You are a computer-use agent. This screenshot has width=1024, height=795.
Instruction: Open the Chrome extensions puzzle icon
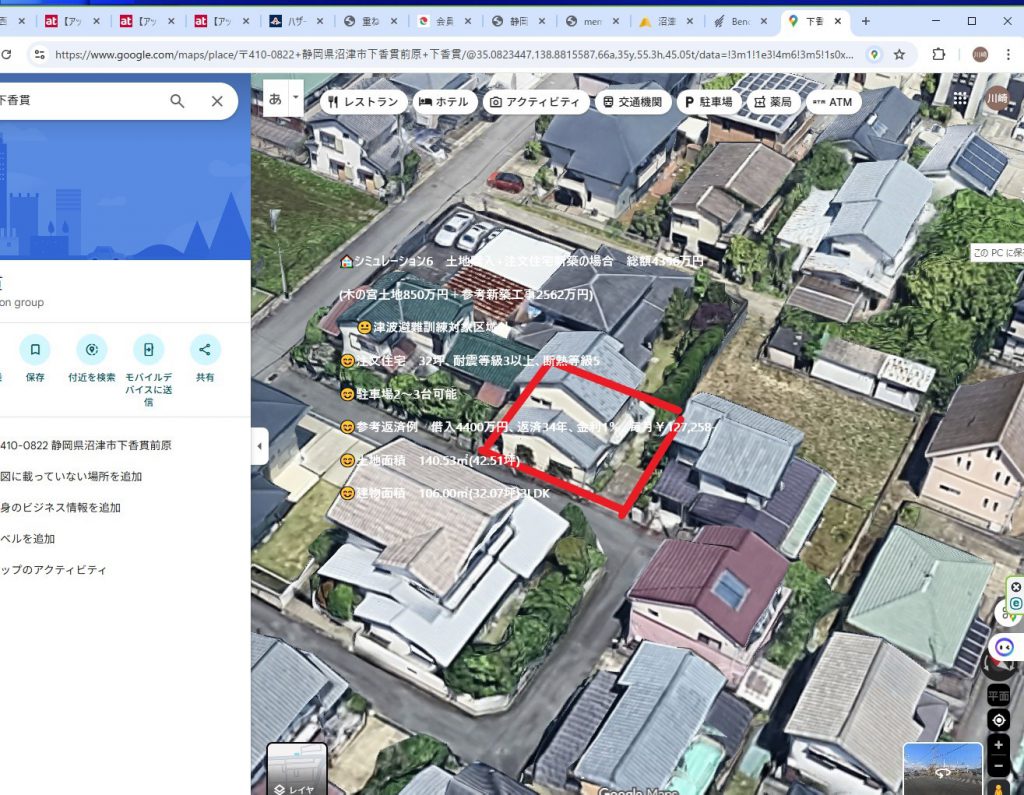coord(938,54)
